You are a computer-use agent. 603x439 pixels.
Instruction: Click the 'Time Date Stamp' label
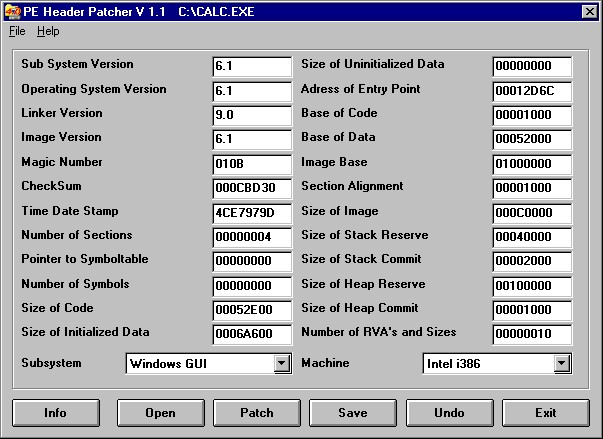(70, 211)
